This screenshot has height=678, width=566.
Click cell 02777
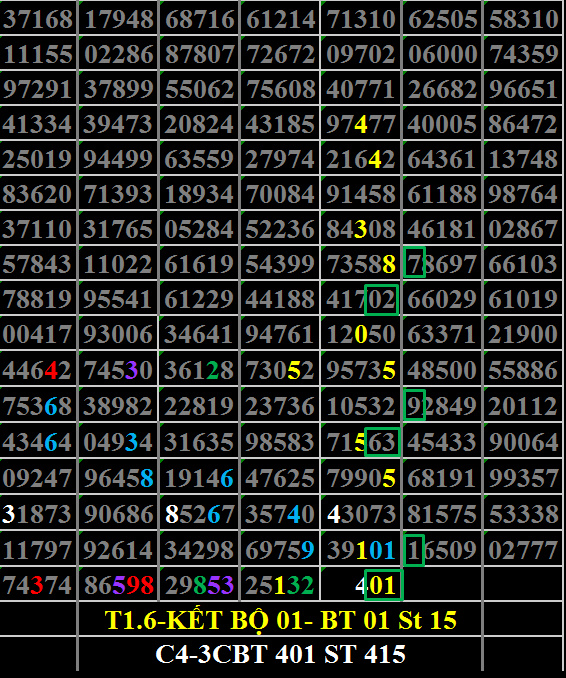pyautogui.click(x=524, y=550)
